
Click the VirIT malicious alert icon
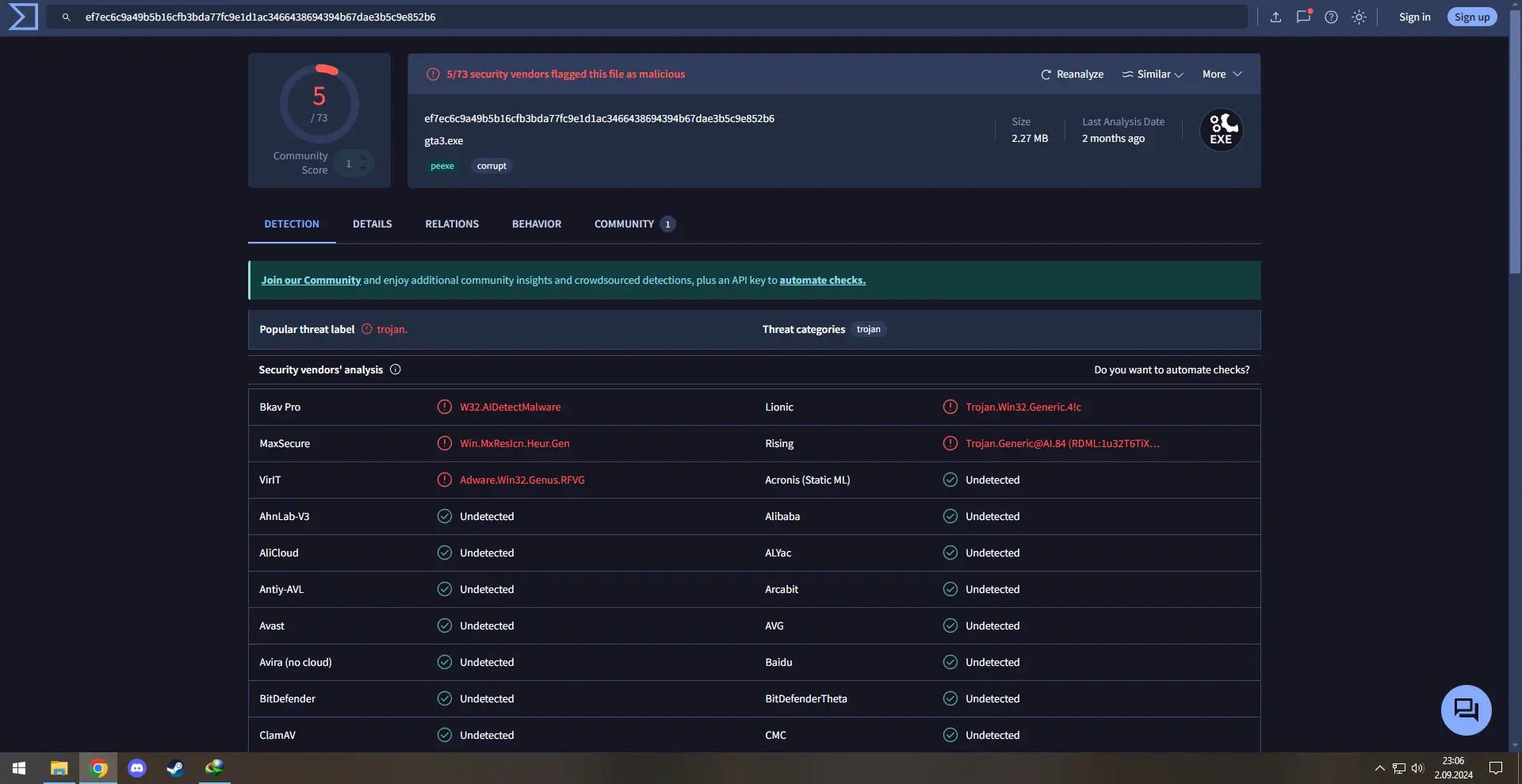(445, 480)
